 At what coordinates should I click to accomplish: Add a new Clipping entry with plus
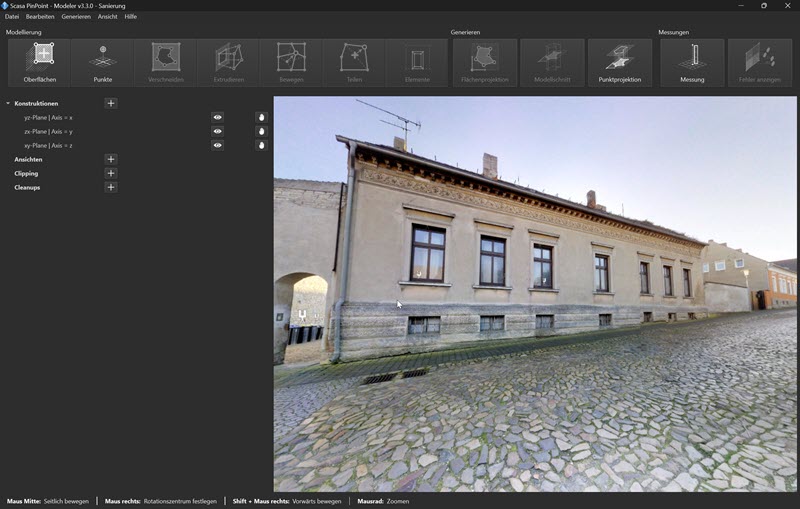pyautogui.click(x=111, y=173)
